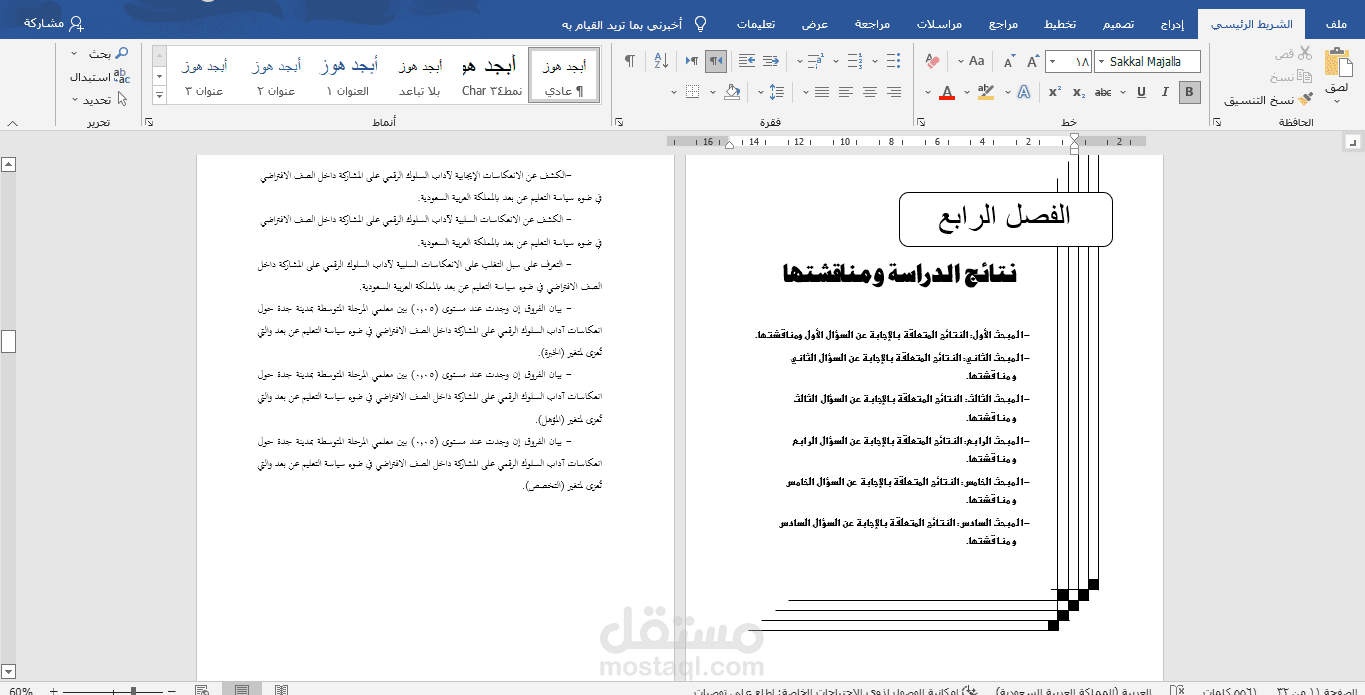
Task: Click the Find (بحث) magnifier icon
Action: (x=122, y=53)
